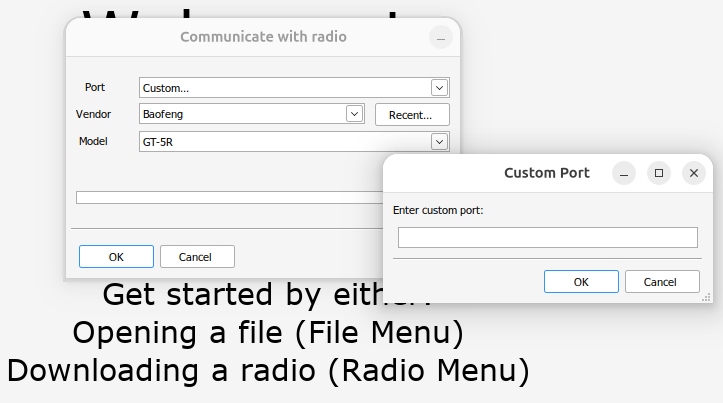Click the Communicate with radio title bar
The width and height of the screenshot is (723, 403).
(x=263, y=37)
